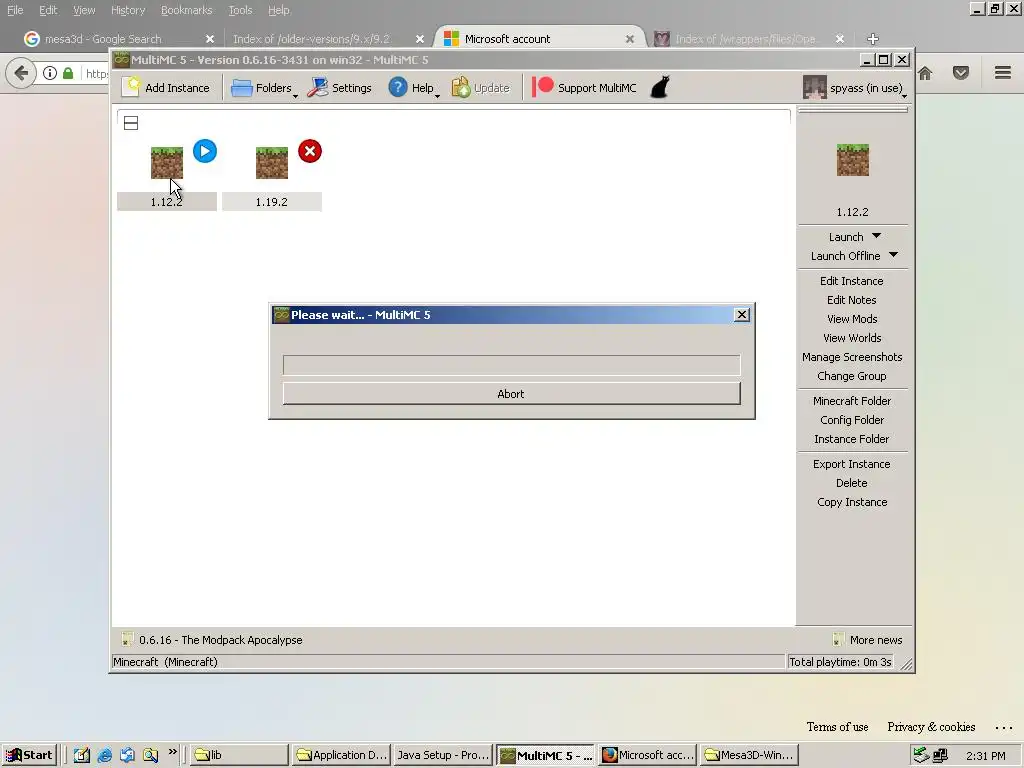Collapse the instance group toggle
The width and height of the screenshot is (1024, 768).
131,123
